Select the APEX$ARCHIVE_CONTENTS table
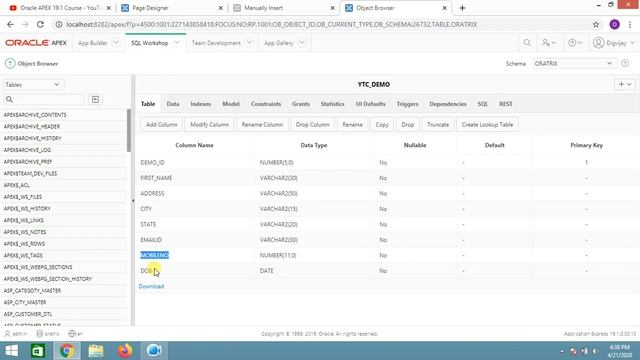Viewport: 640px width, 360px height. tap(35, 115)
